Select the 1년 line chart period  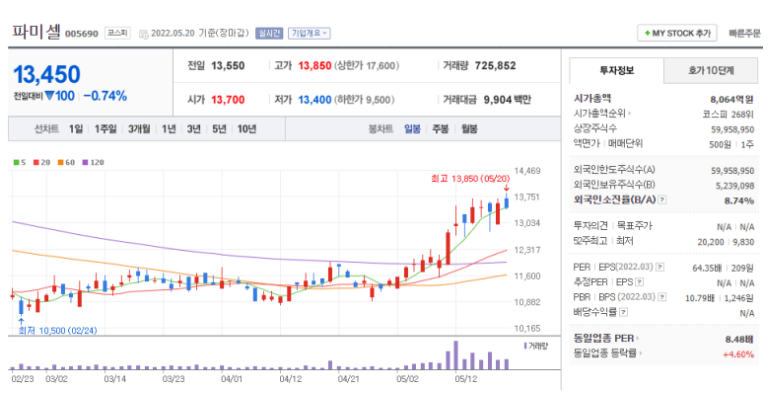[169, 129]
